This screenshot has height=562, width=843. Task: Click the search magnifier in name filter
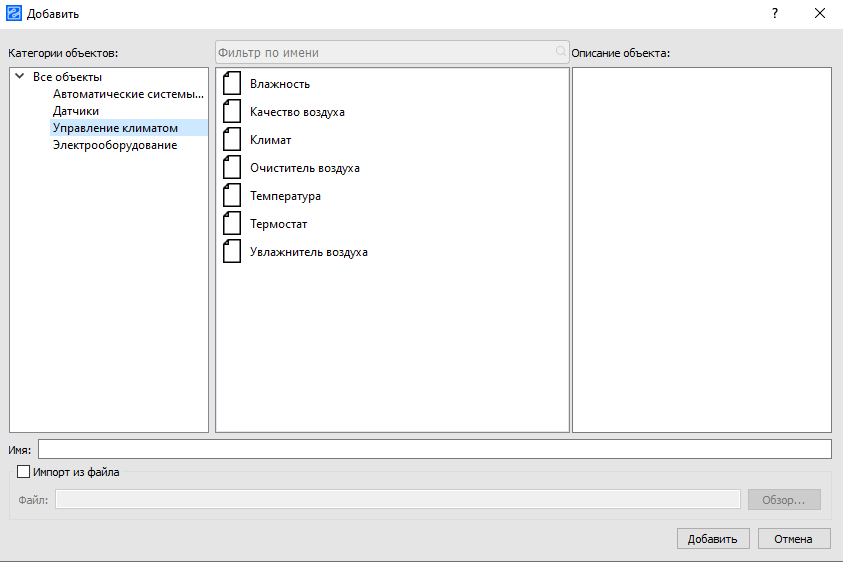pos(560,52)
